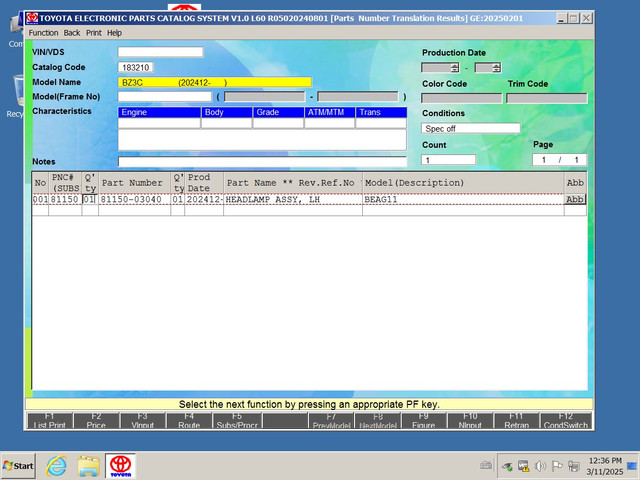Click the Engine characteristics column header
640x480 pixels.
pyautogui.click(x=159, y=112)
